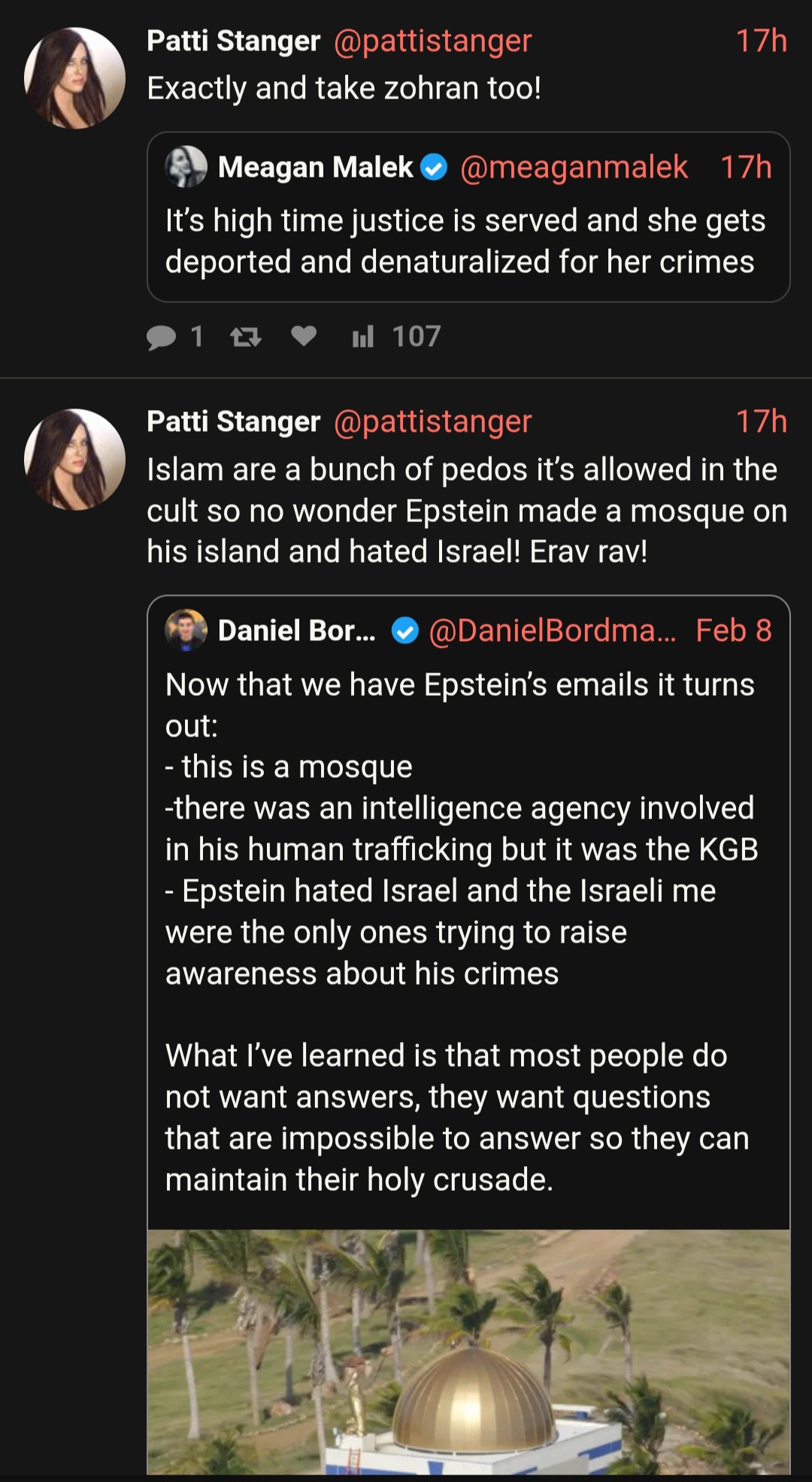Open Meagan Malek's verified badge
Viewport: 812px width, 1482px height.
pos(434,167)
